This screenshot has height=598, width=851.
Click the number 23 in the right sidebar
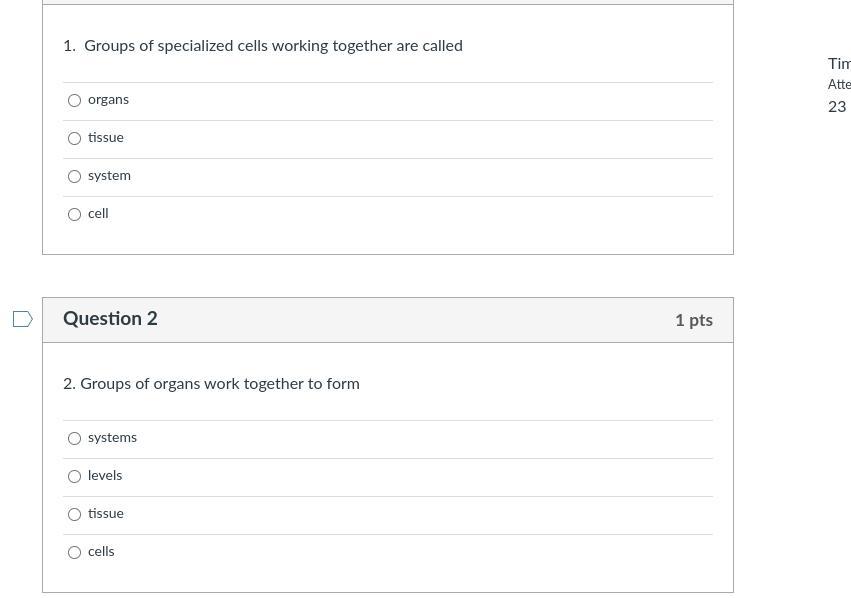pos(837,107)
